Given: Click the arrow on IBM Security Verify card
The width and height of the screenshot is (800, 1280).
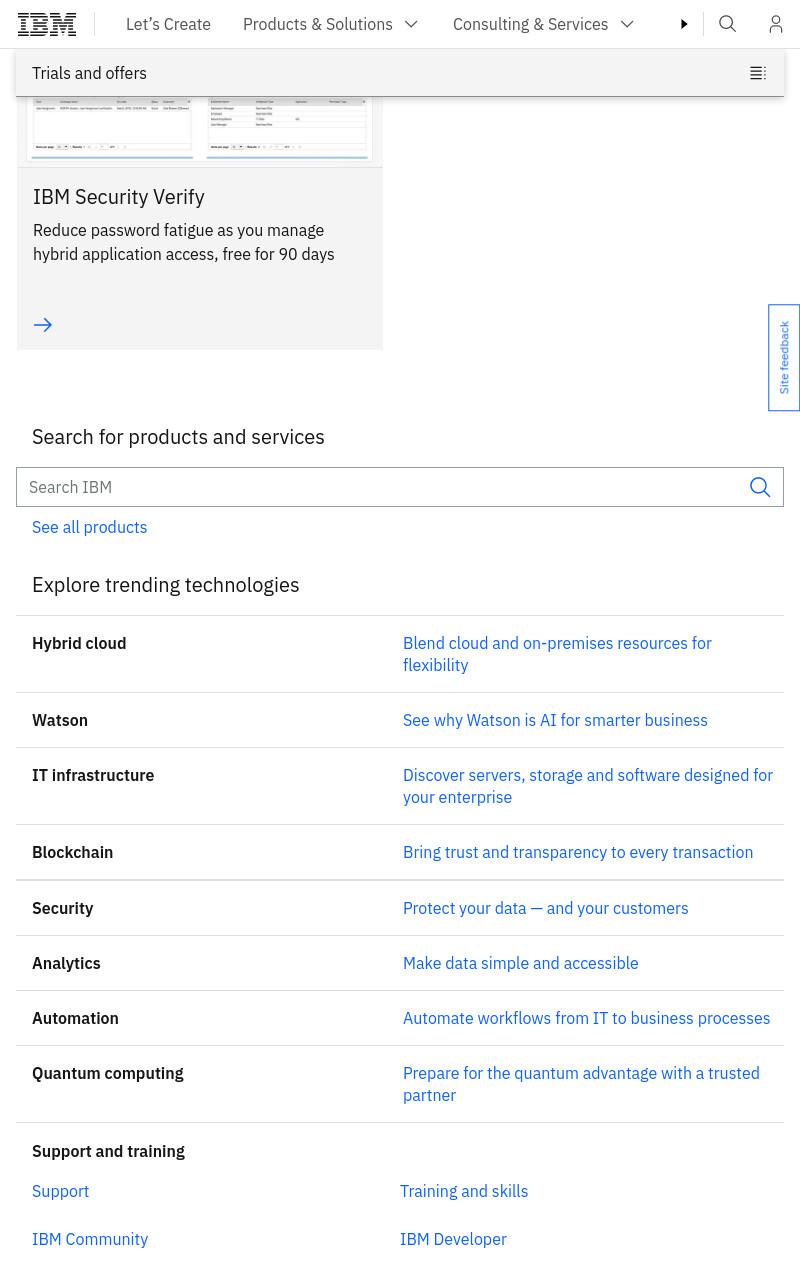Looking at the screenshot, I should 43,325.
